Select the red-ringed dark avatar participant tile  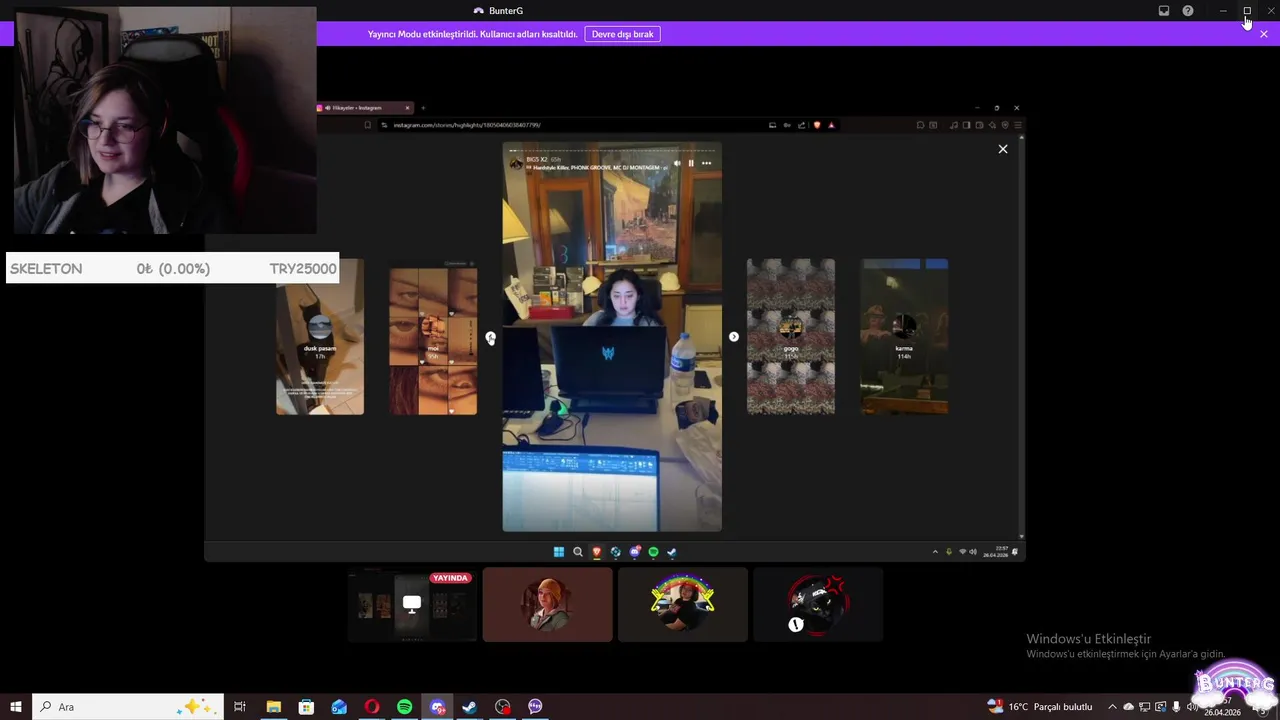coord(818,604)
